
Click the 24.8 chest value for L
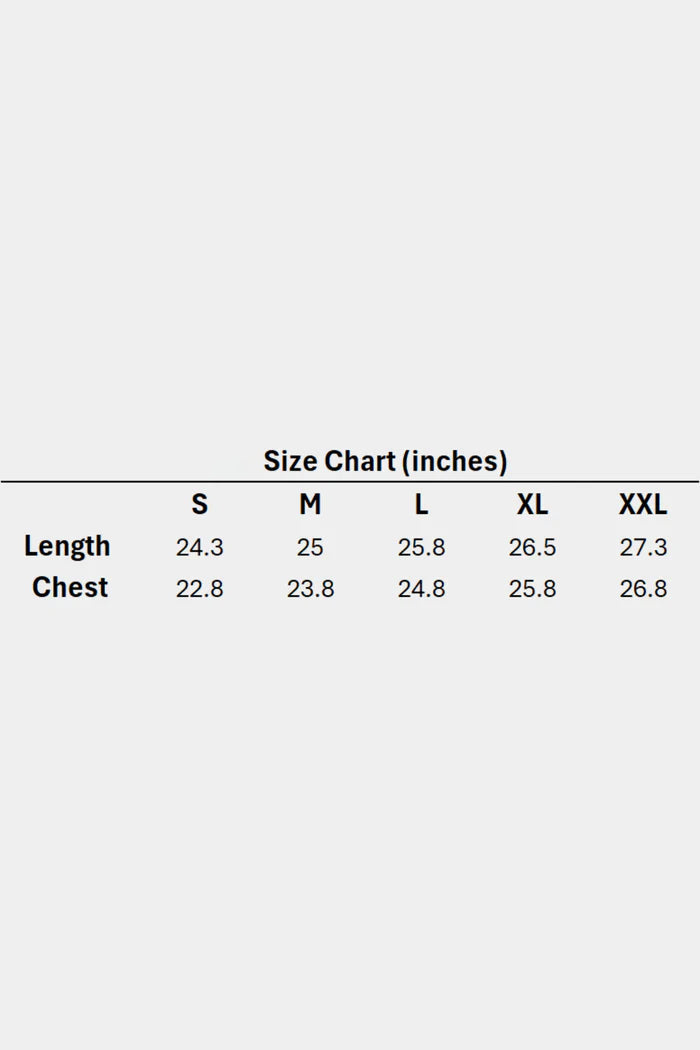point(421,589)
